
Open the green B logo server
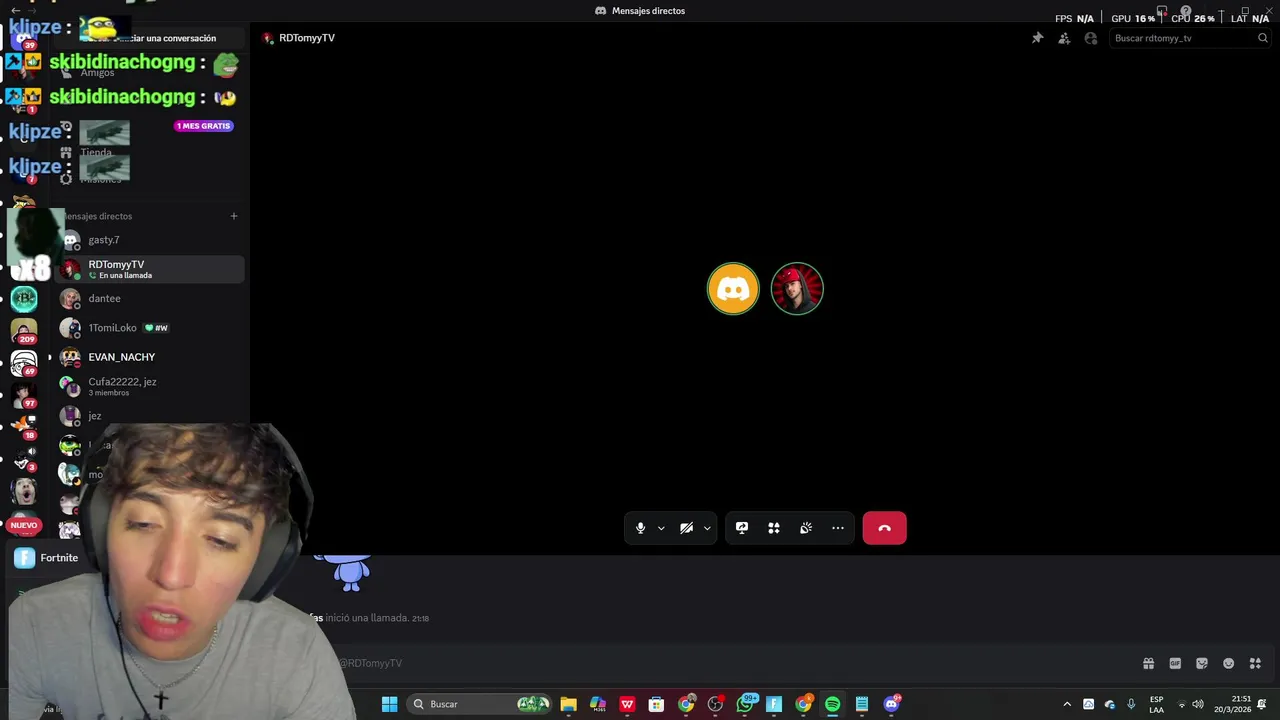coord(24,298)
